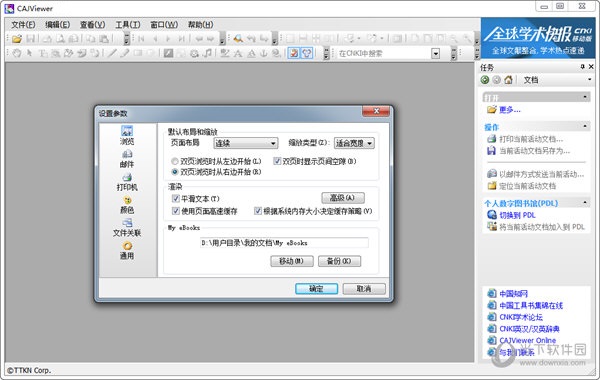The image size is (600, 380).
Task: Open the 通用 settings category
Action: point(127,250)
